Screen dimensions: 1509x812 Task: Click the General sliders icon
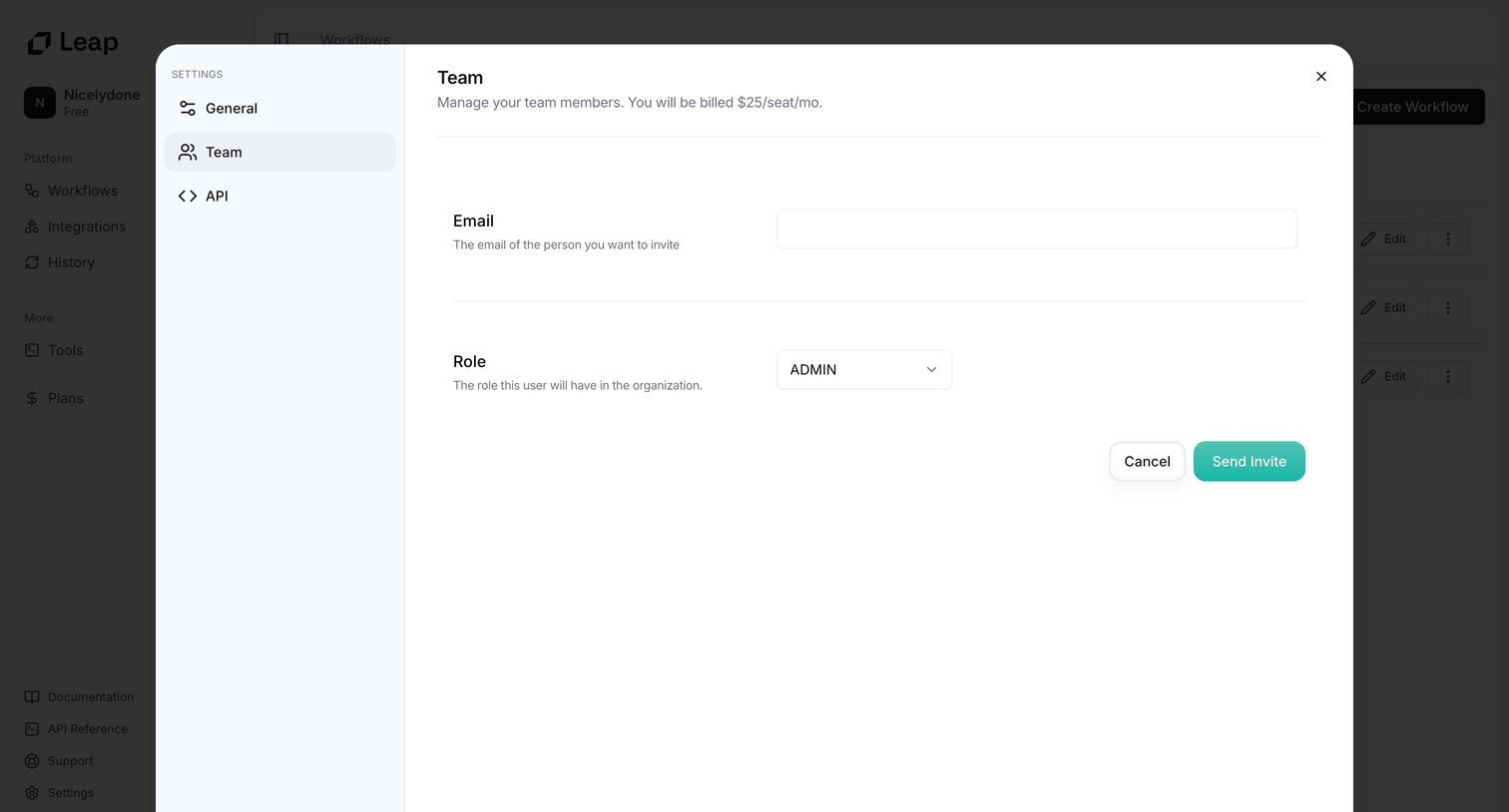[188, 109]
